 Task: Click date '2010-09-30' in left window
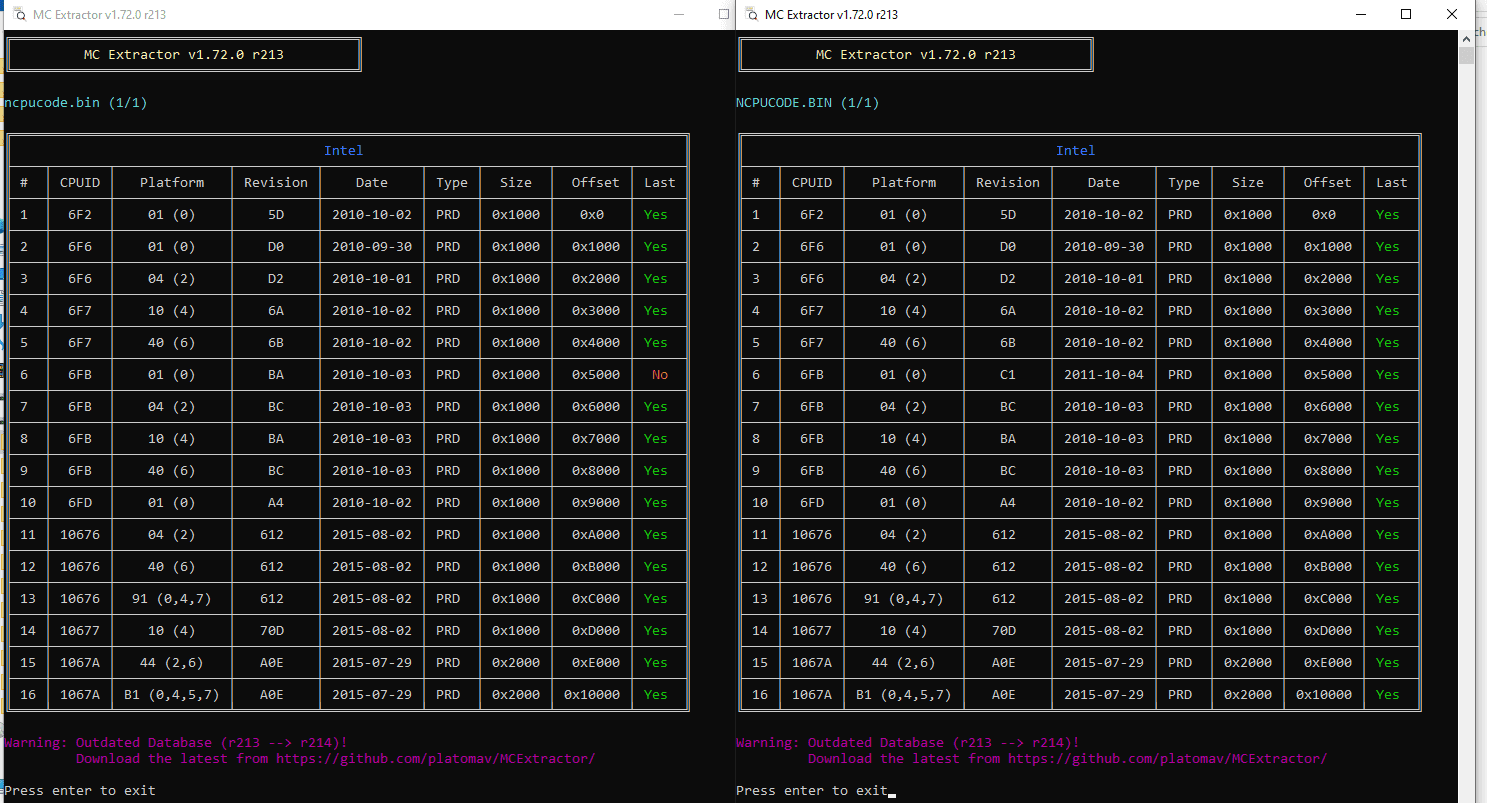372,247
